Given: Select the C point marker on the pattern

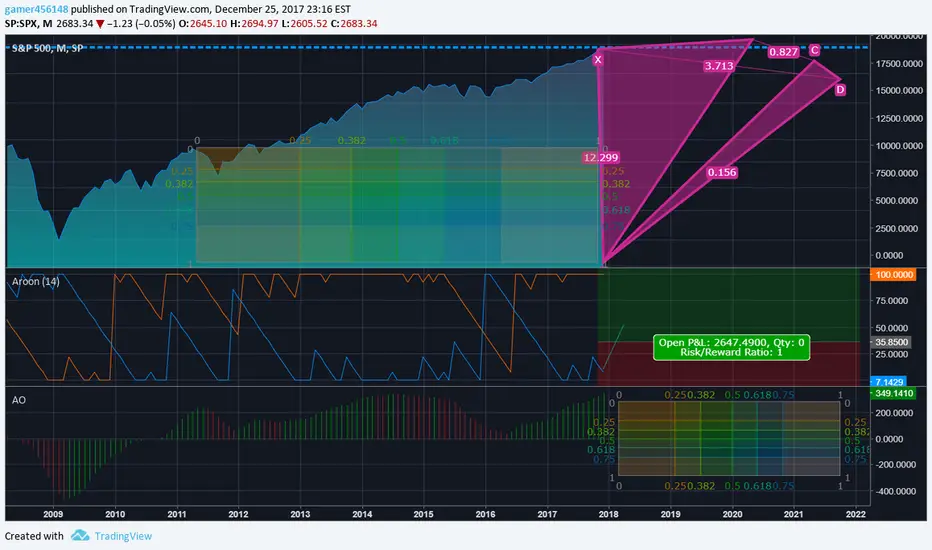Looking at the screenshot, I should [814, 51].
